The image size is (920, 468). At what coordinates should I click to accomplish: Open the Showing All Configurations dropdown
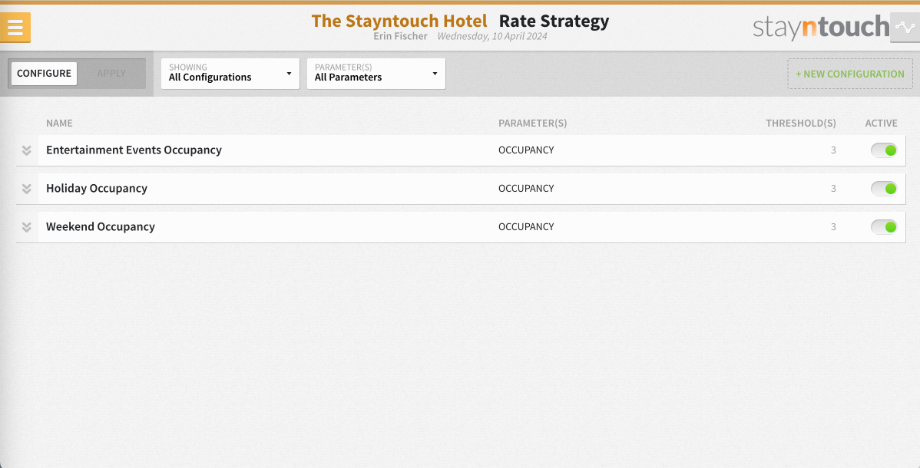[x=230, y=73]
